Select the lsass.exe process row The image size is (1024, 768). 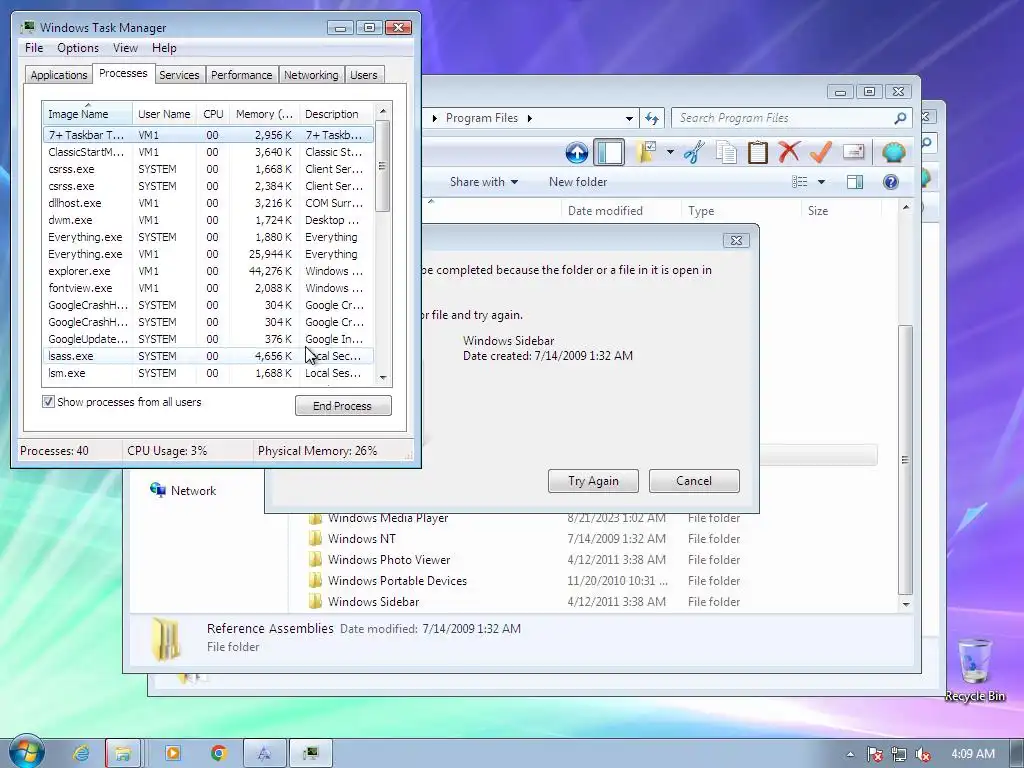tap(209, 356)
